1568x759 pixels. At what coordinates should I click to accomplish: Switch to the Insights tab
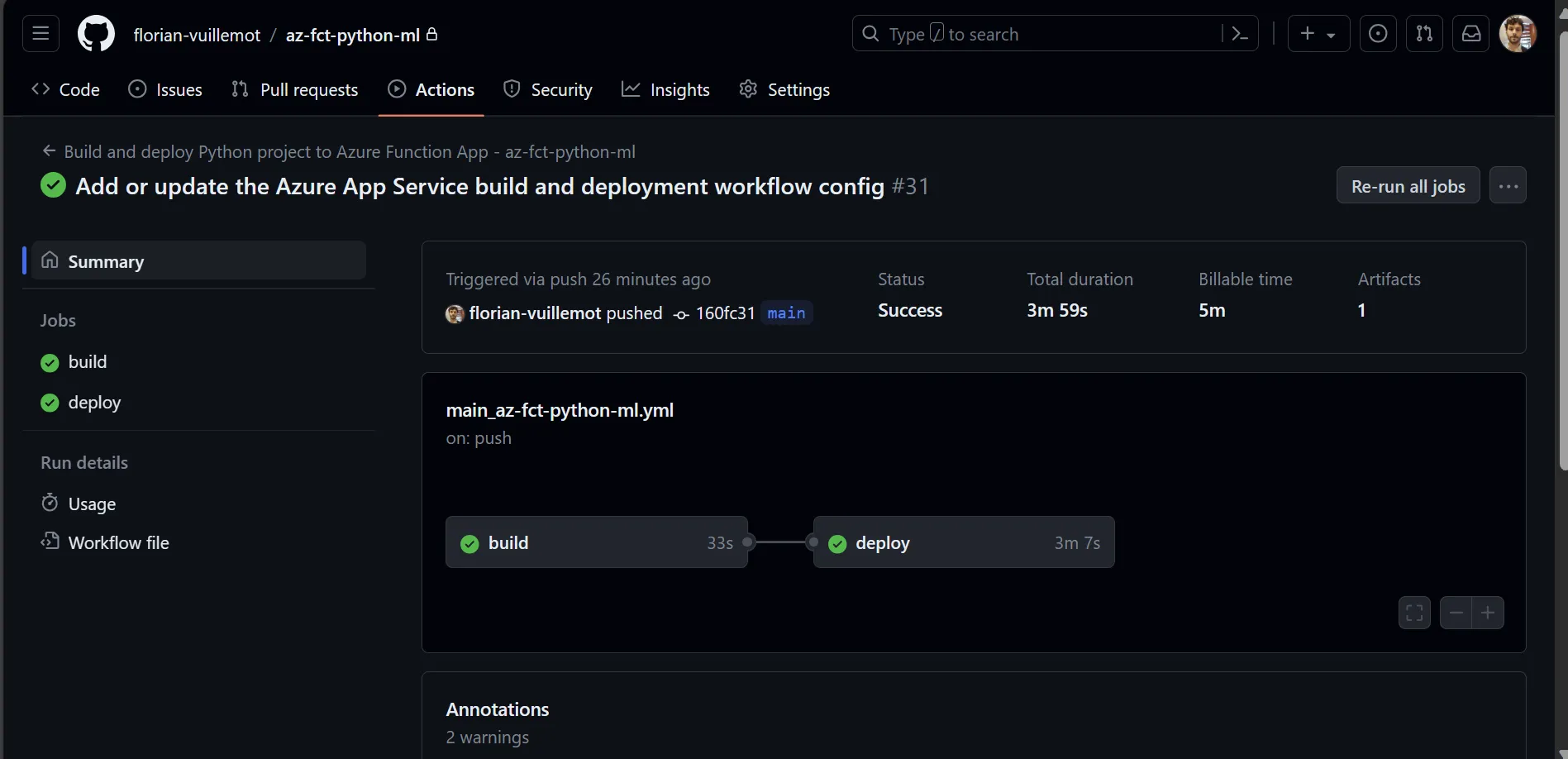click(x=665, y=89)
